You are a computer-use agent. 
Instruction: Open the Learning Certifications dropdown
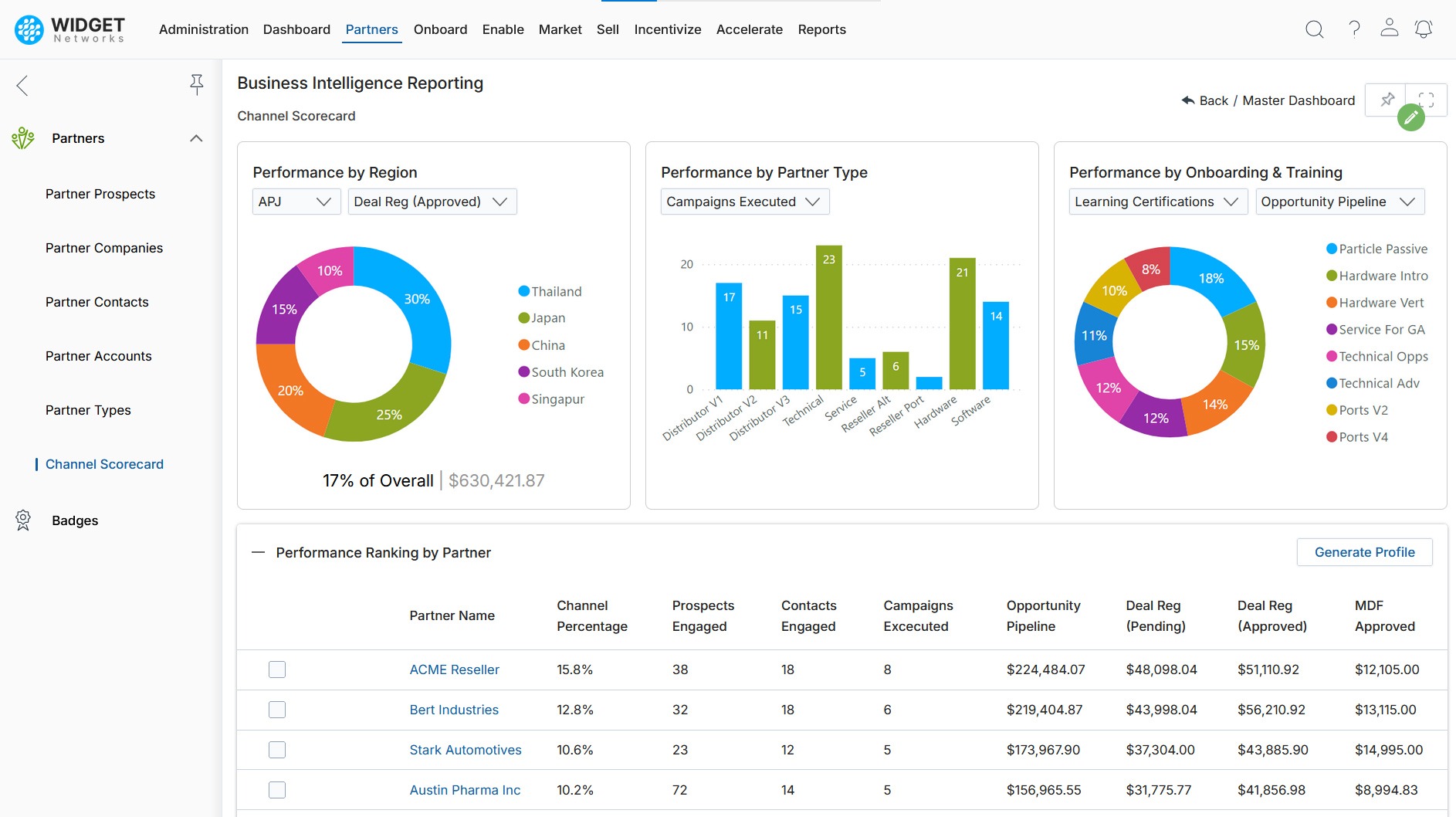coord(1158,202)
